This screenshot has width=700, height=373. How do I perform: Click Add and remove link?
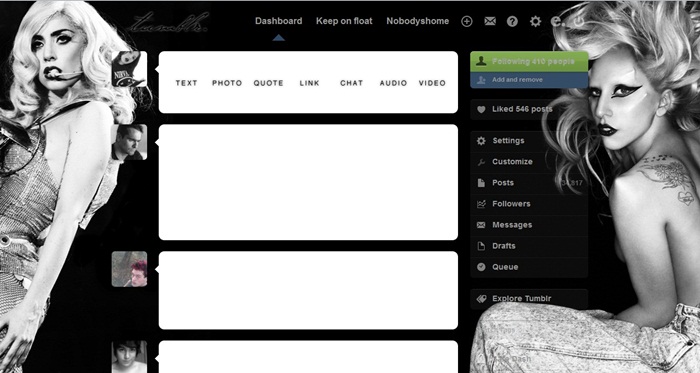(x=517, y=80)
